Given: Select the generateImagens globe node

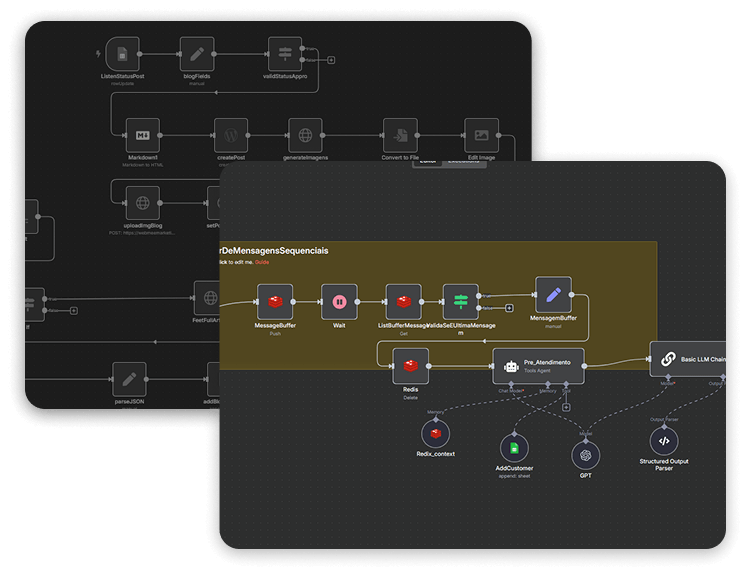Looking at the screenshot, I should 305,135.
